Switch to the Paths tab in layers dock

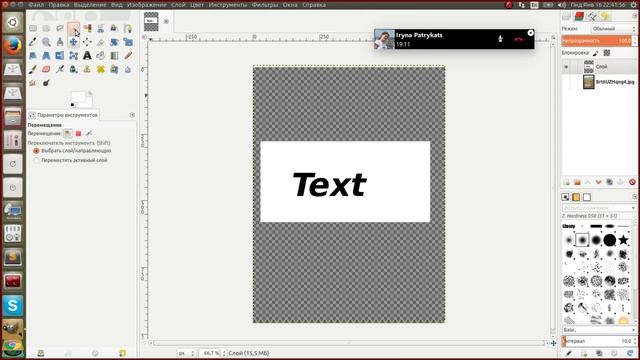click(592, 16)
